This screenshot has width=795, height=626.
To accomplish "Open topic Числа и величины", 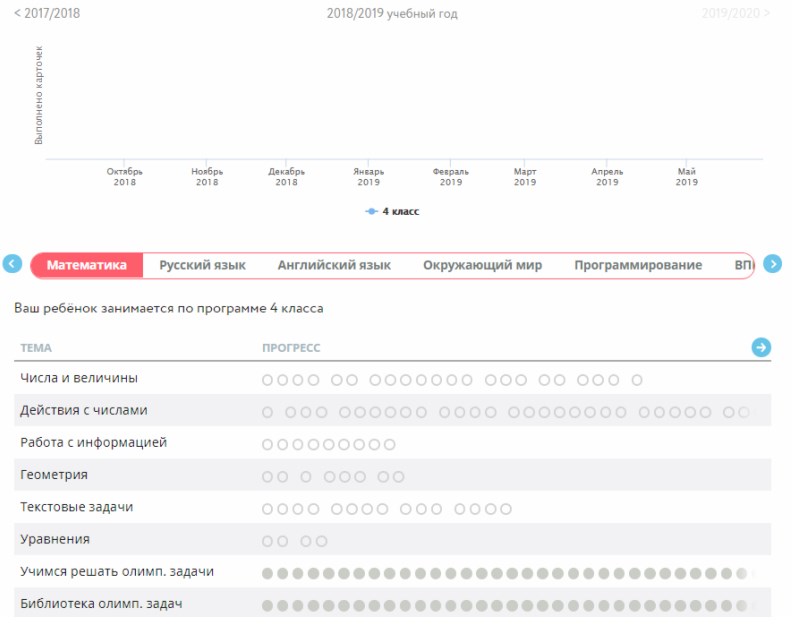I will (79, 378).
